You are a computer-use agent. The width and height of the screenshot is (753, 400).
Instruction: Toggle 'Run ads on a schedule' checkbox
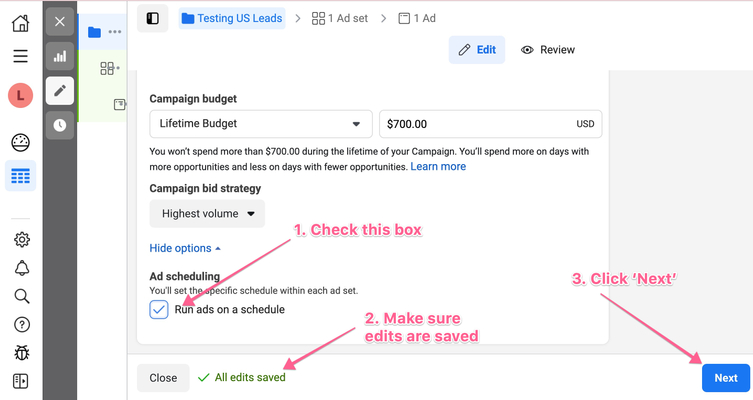pos(159,309)
